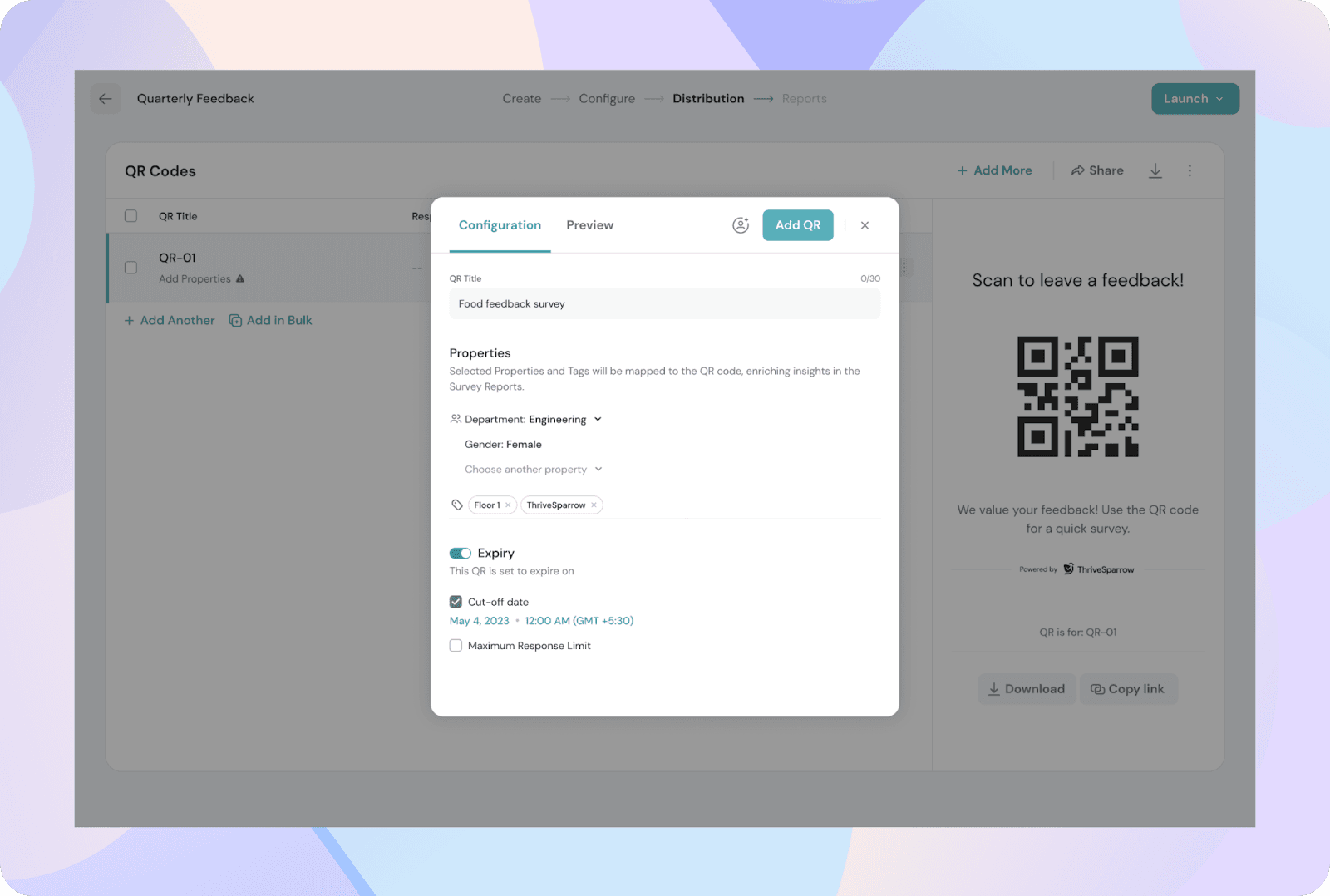Open the Launch dropdown button
Screen dimensions: 1330x896
tap(1195, 99)
